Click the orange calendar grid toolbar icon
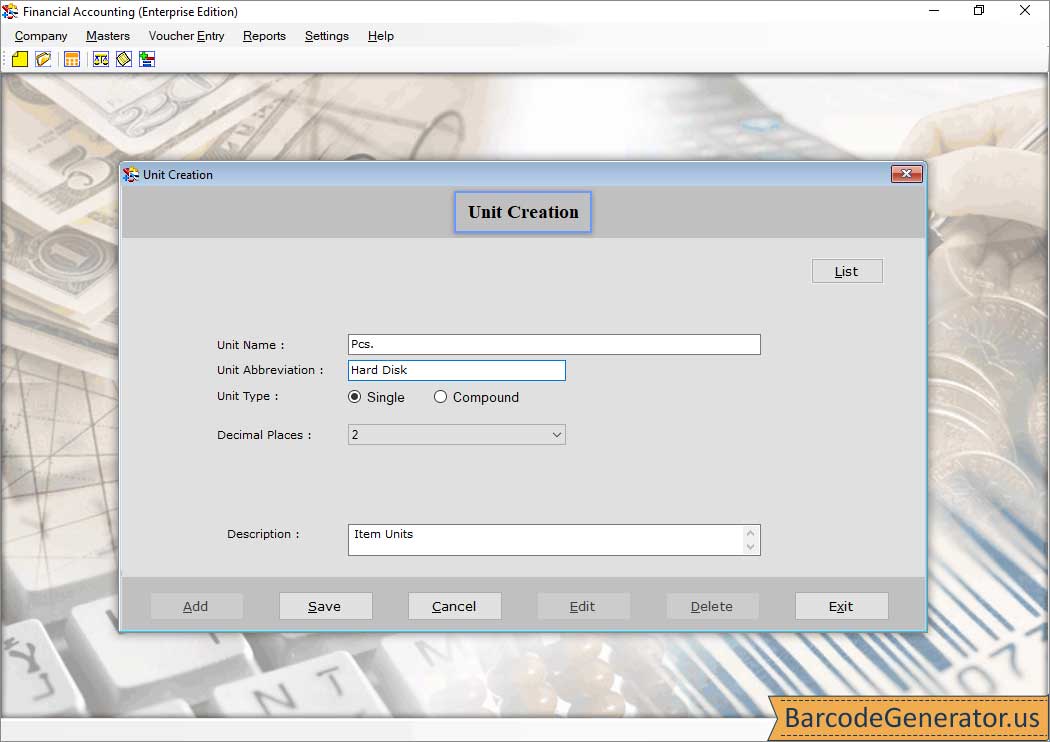 pyautogui.click(x=72, y=60)
